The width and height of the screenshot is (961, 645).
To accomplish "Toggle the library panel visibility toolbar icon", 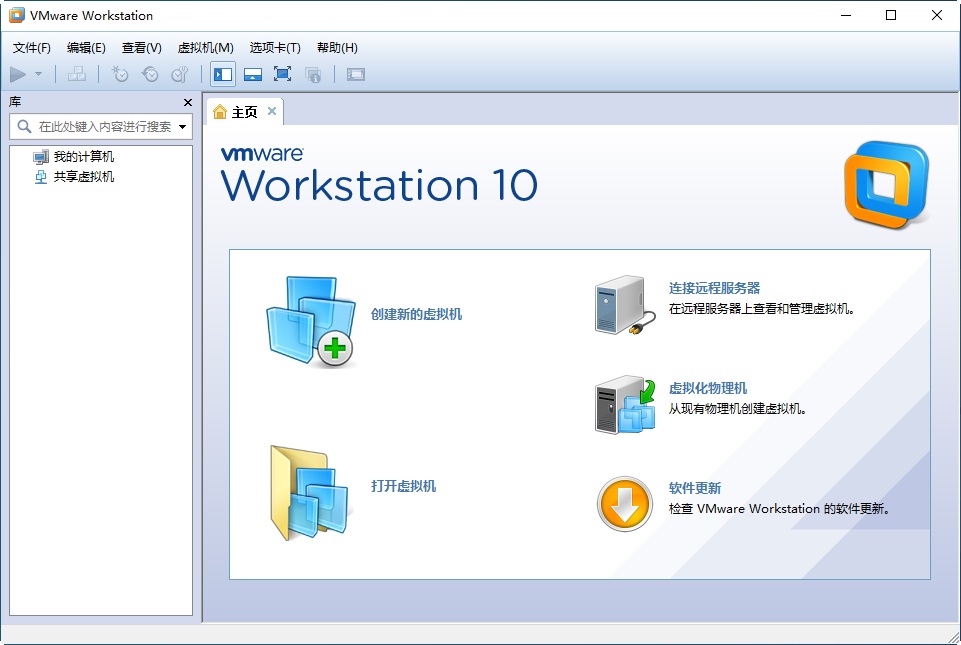I will point(222,74).
